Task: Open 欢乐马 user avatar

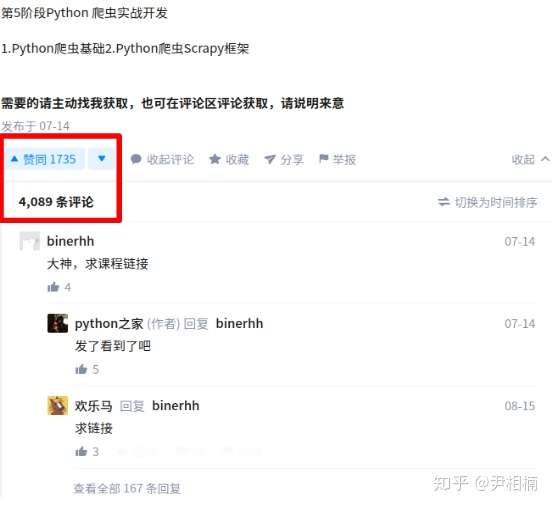Action: pyautogui.click(x=58, y=405)
